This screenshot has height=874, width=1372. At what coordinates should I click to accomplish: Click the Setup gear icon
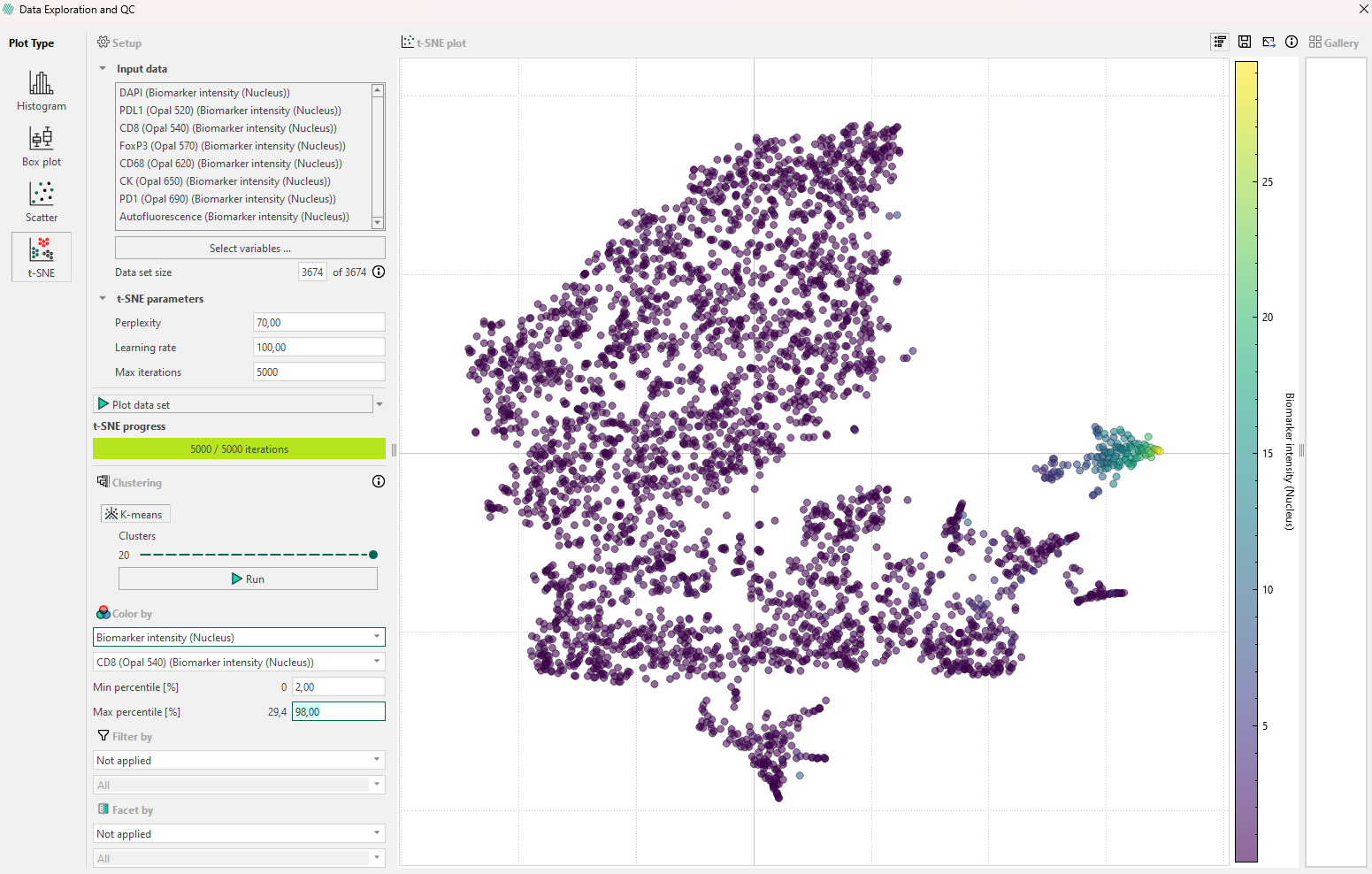pyautogui.click(x=103, y=42)
